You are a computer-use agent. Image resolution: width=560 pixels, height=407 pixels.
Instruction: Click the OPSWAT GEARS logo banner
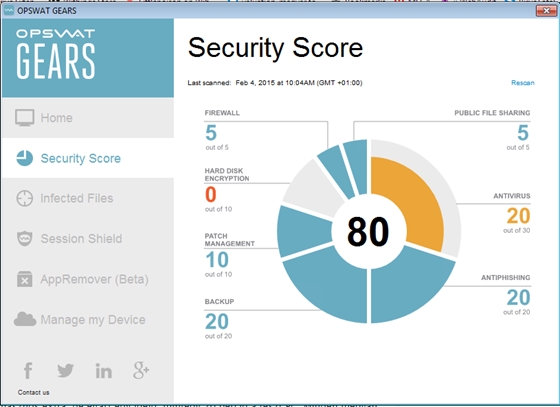click(x=88, y=58)
